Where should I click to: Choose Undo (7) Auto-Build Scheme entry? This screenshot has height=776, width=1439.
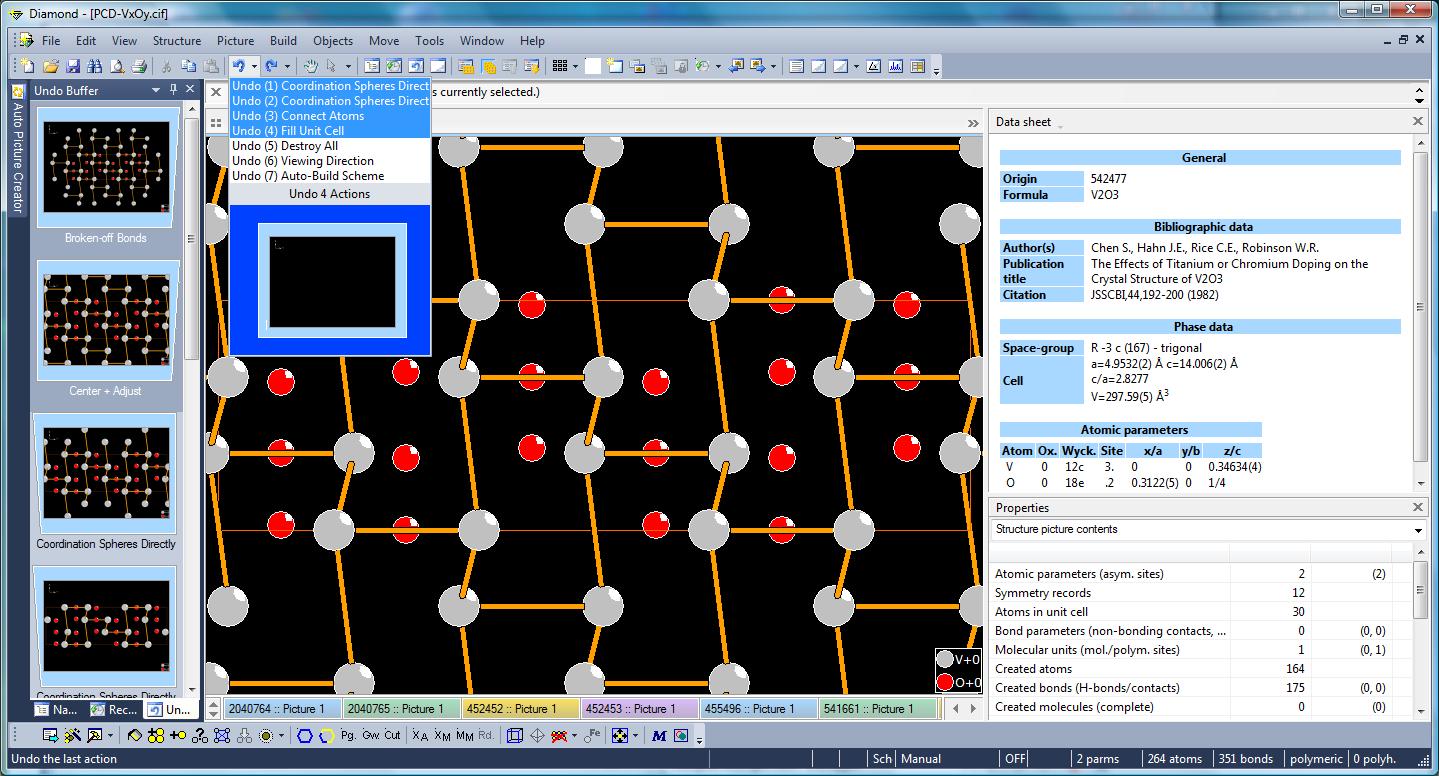307,176
